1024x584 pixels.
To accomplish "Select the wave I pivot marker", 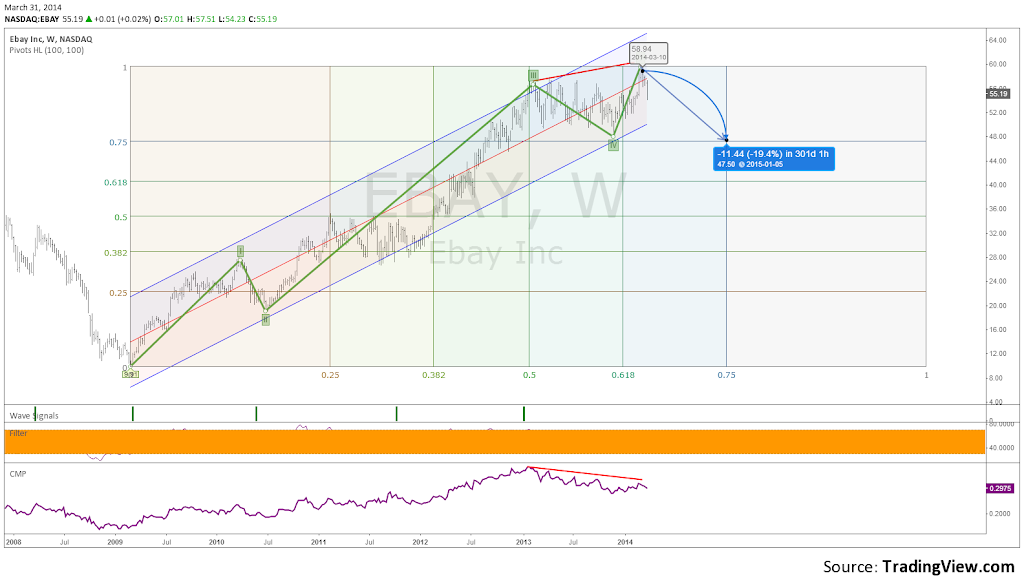I will point(240,251).
